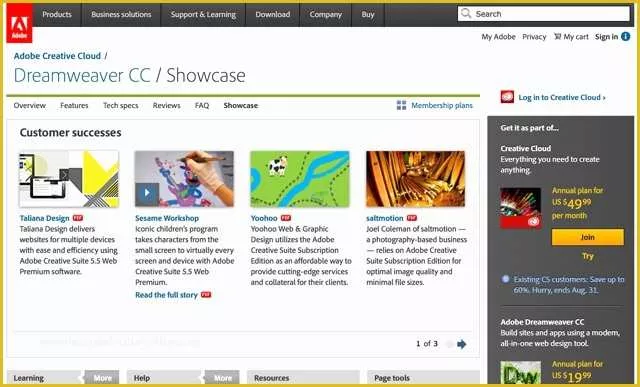Select the Showcase tab
Screen dimensions: 640x387
coord(240,105)
